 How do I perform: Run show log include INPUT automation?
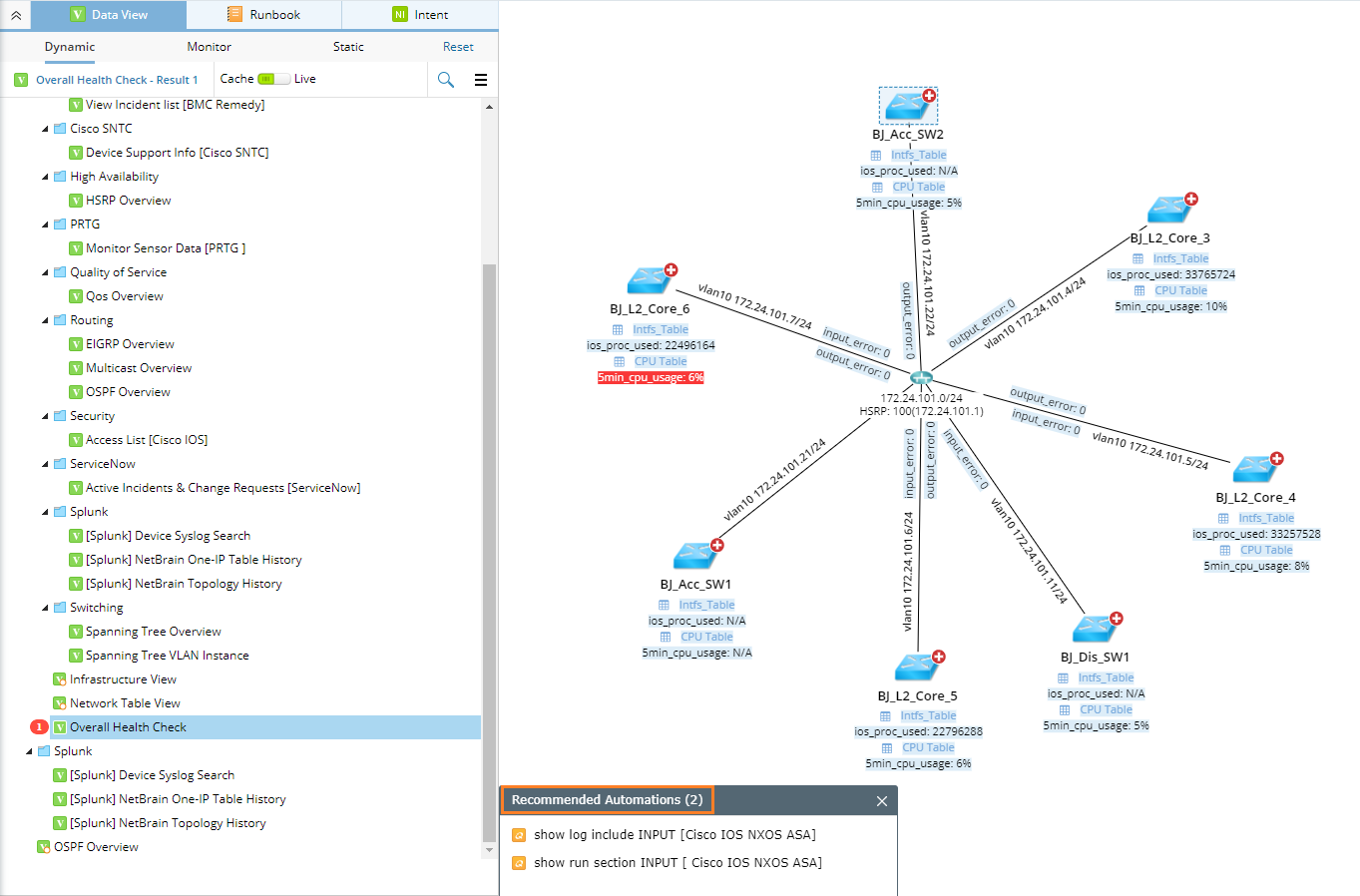pyautogui.click(x=675, y=835)
